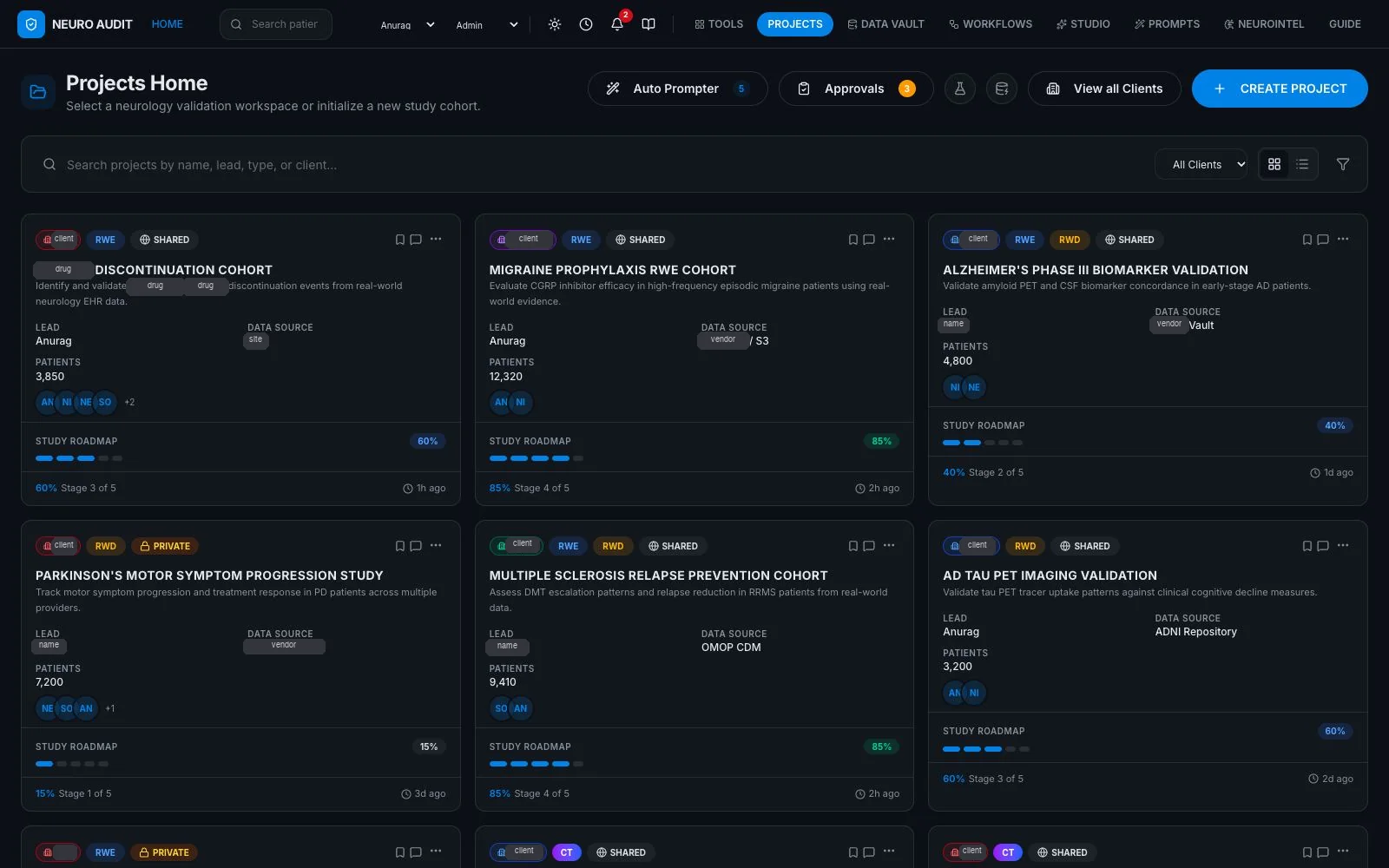The height and width of the screenshot is (868, 1389).
Task: Open notifications bell with 2 alerts
Action: (617, 24)
